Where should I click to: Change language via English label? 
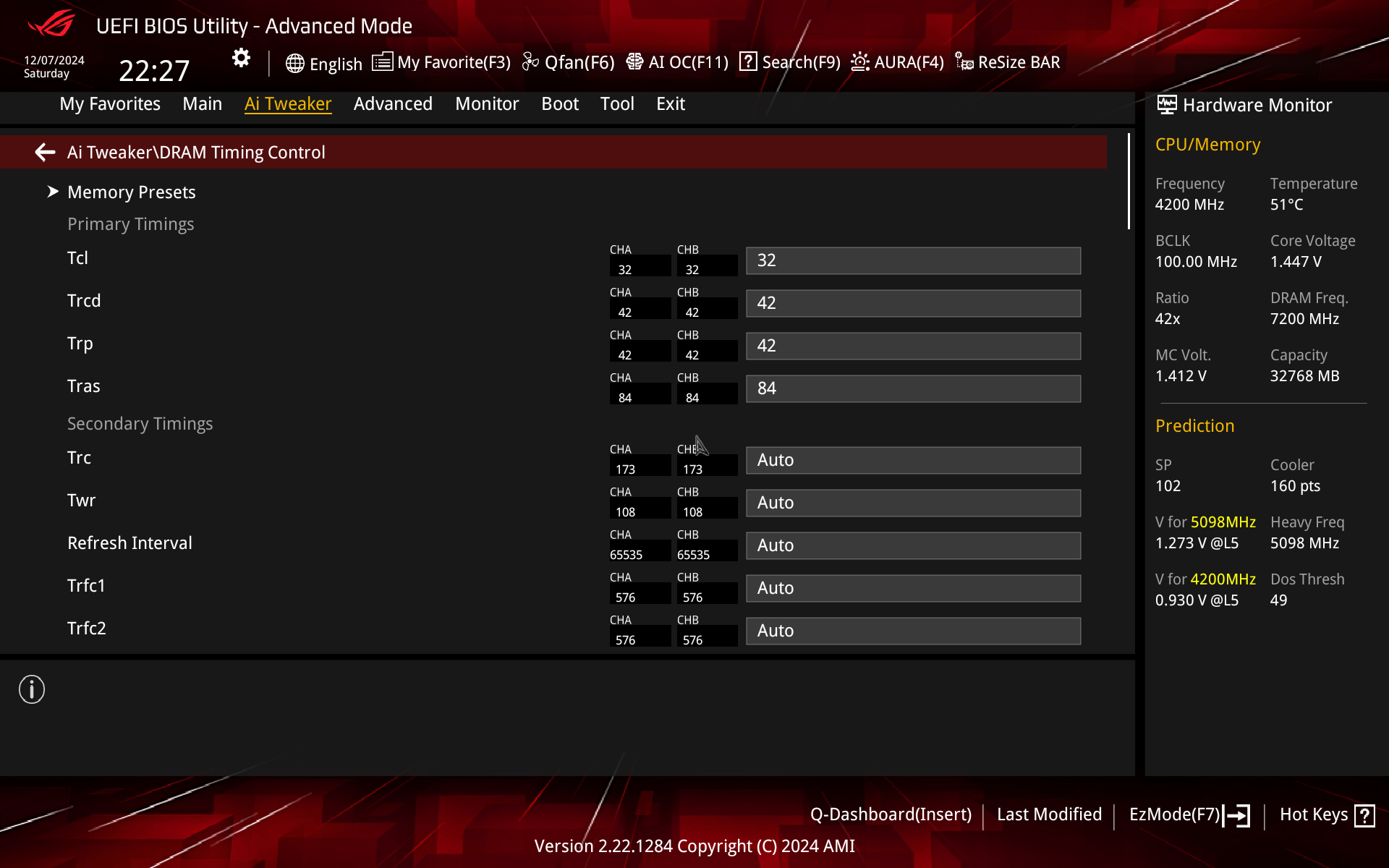pos(336,64)
